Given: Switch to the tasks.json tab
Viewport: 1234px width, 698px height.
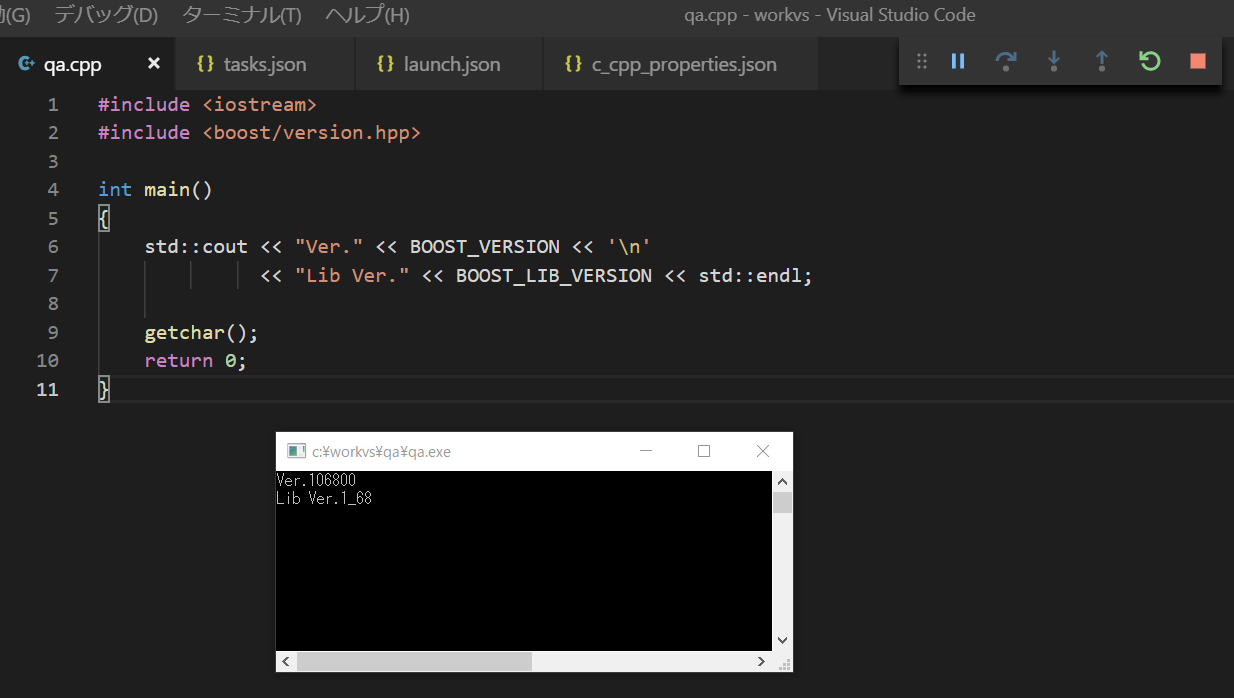Looking at the screenshot, I should pos(265,63).
